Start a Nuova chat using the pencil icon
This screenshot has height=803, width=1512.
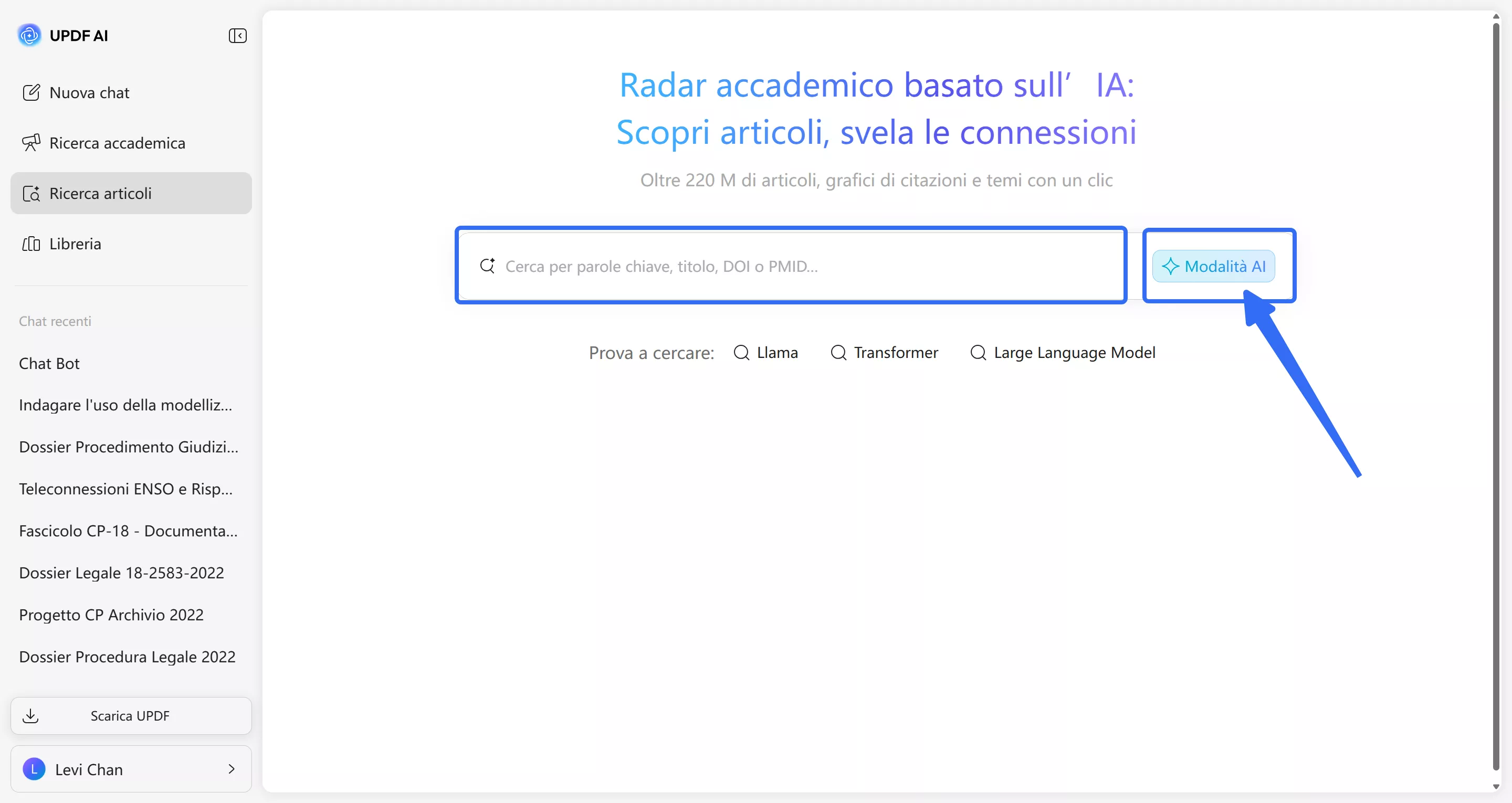coord(32,91)
